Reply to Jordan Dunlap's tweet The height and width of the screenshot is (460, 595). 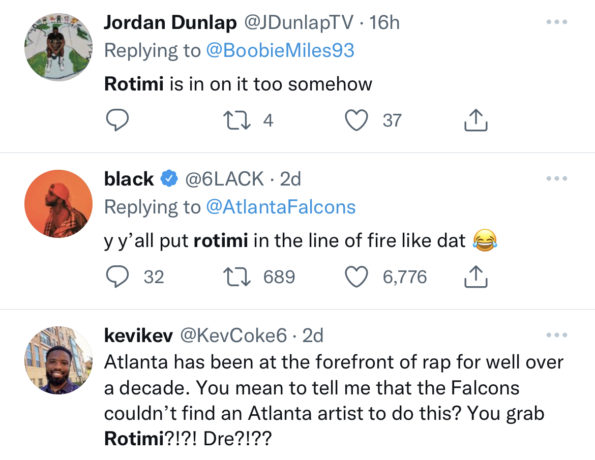117,120
